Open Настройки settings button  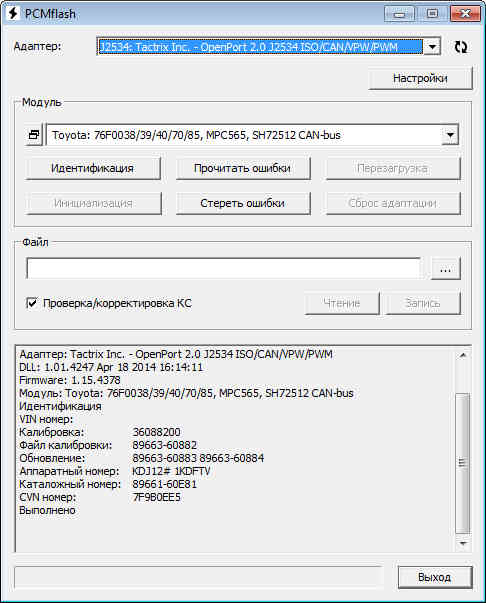pyautogui.click(x=420, y=78)
